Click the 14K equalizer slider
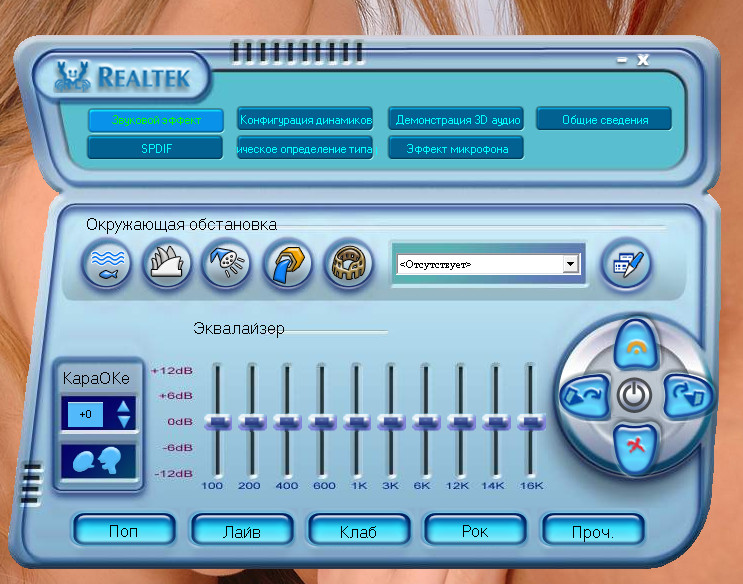 tap(496, 421)
